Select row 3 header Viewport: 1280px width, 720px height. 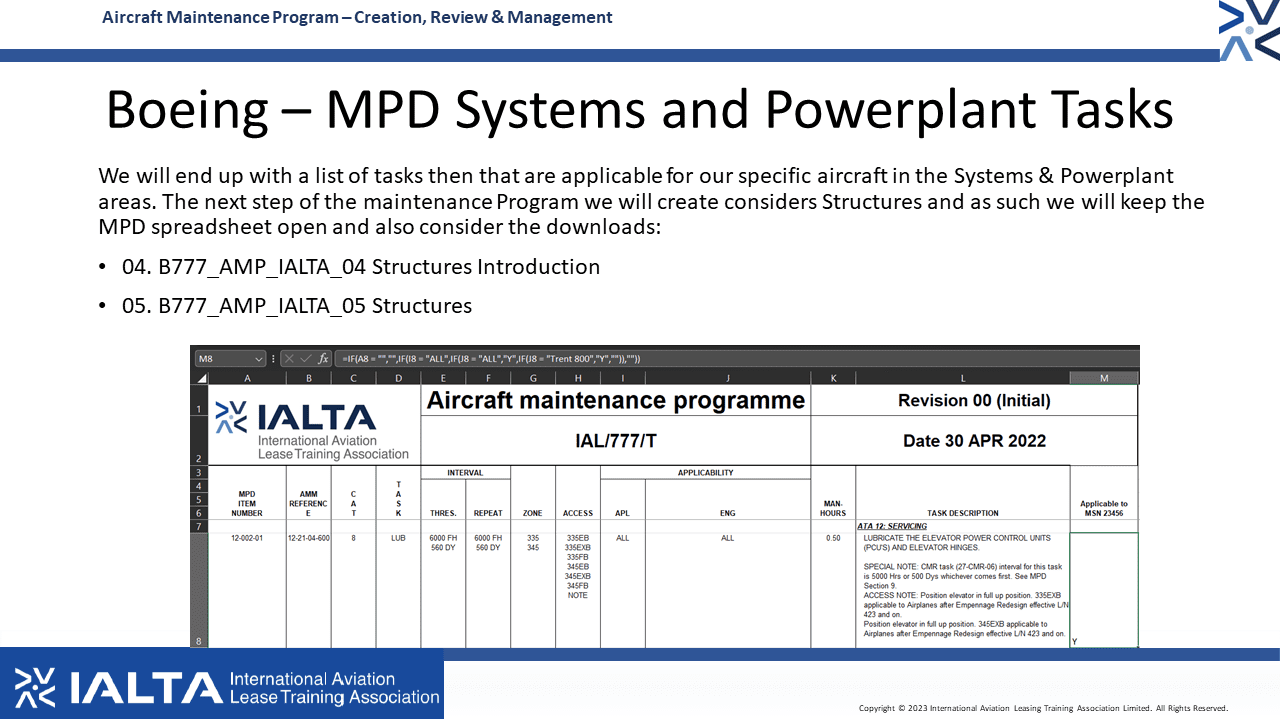(x=200, y=472)
